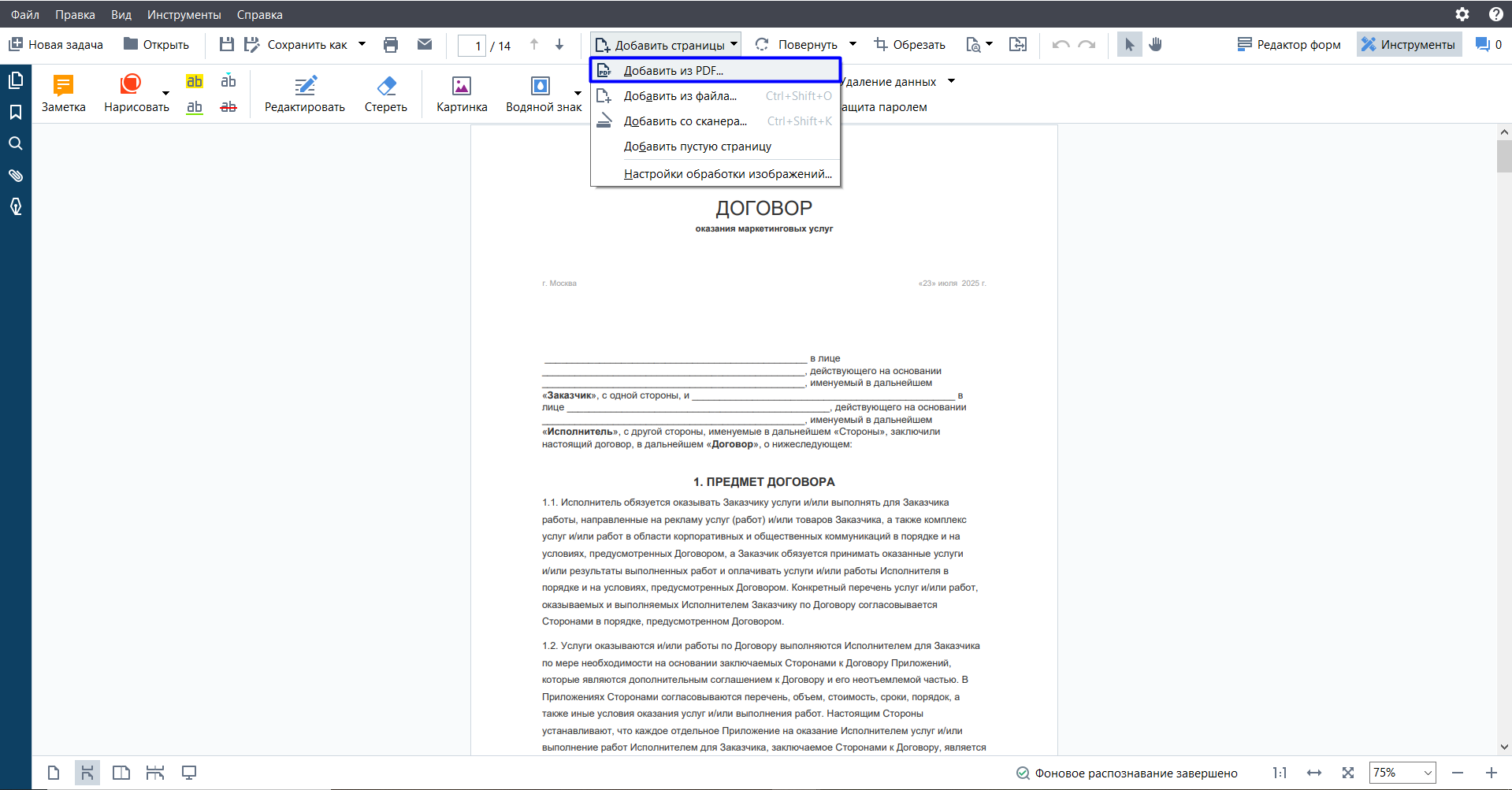Viewport: 1512px width, 790px height.
Task: Open the 75% zoom level combo box
Action: (x=1402, y=773)
